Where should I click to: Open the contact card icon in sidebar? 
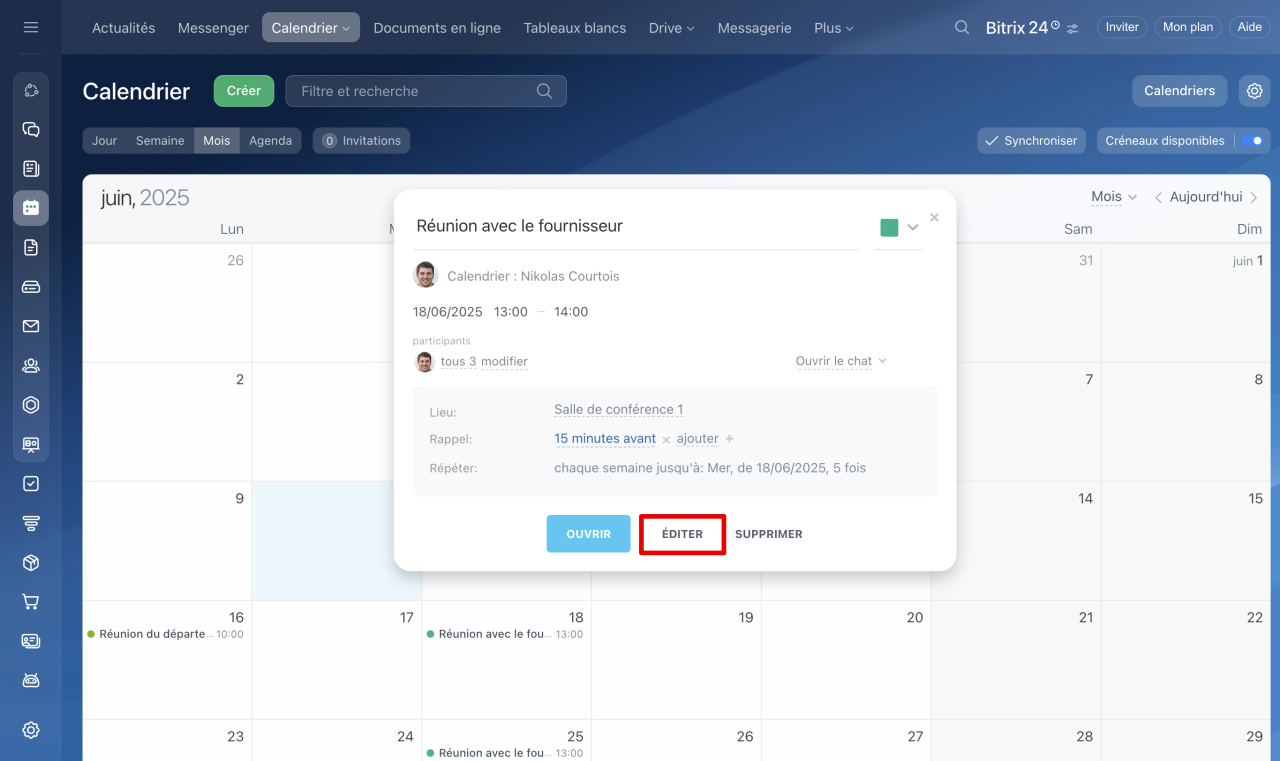[x=31, y=641]
